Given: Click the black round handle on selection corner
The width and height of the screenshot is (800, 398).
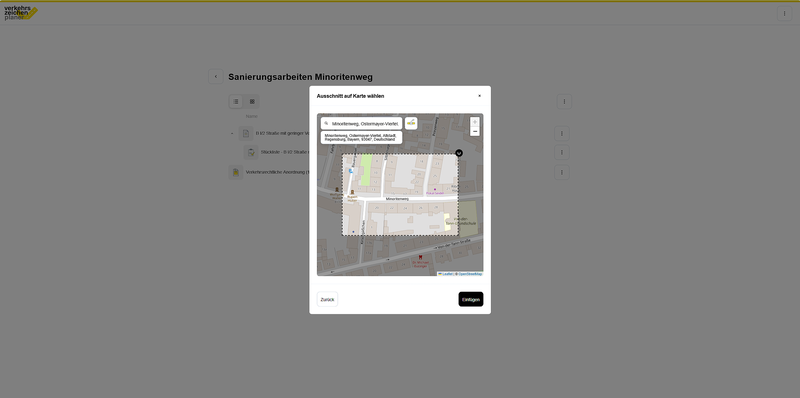Looking at the screenshot, I should 459,153.
